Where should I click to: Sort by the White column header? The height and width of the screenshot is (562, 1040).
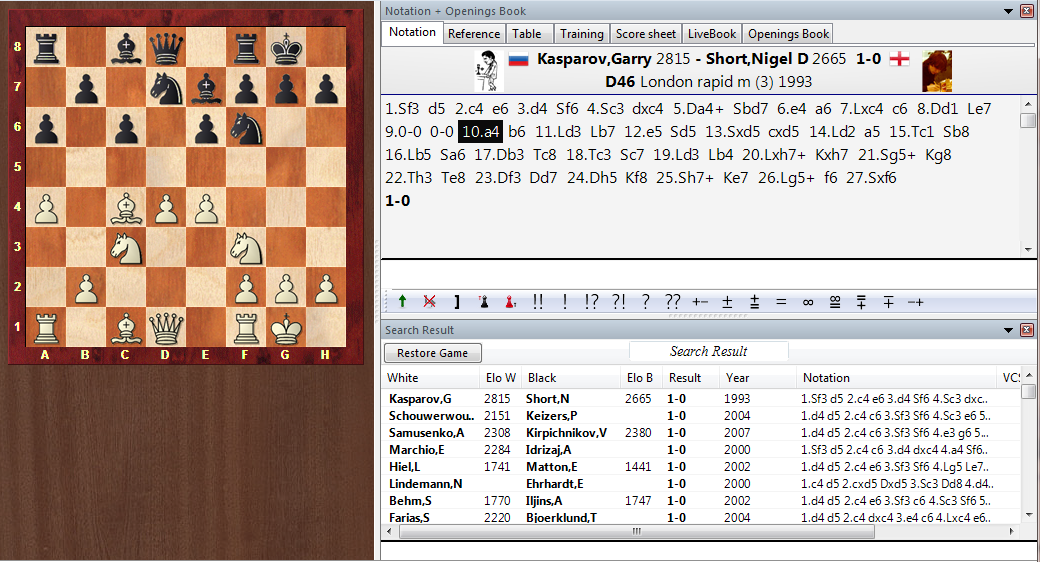tap(430, 378)
